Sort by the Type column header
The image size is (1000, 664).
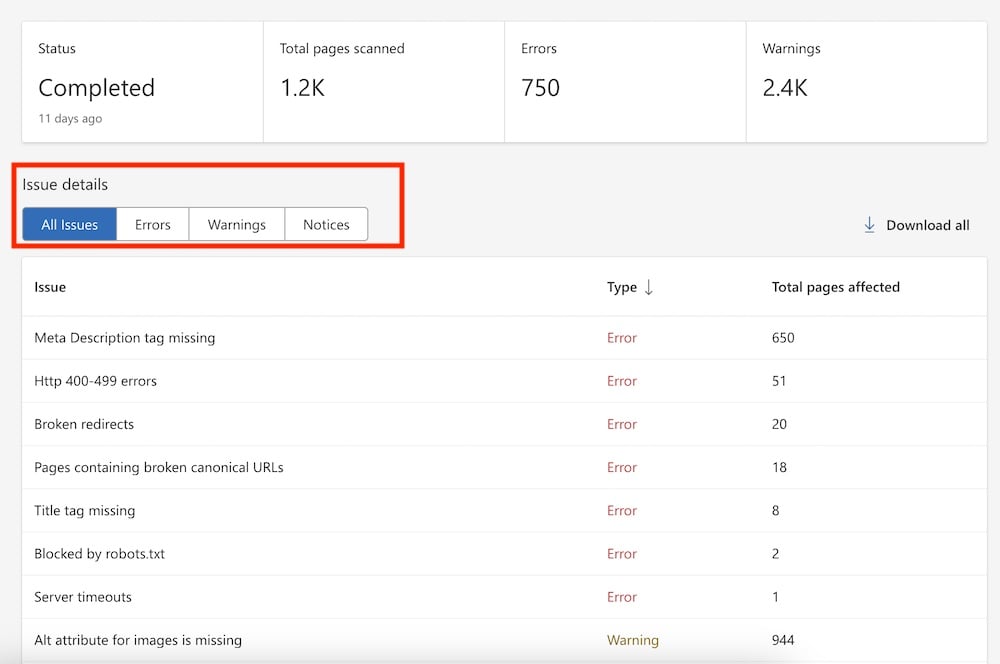tap(622, 288)
